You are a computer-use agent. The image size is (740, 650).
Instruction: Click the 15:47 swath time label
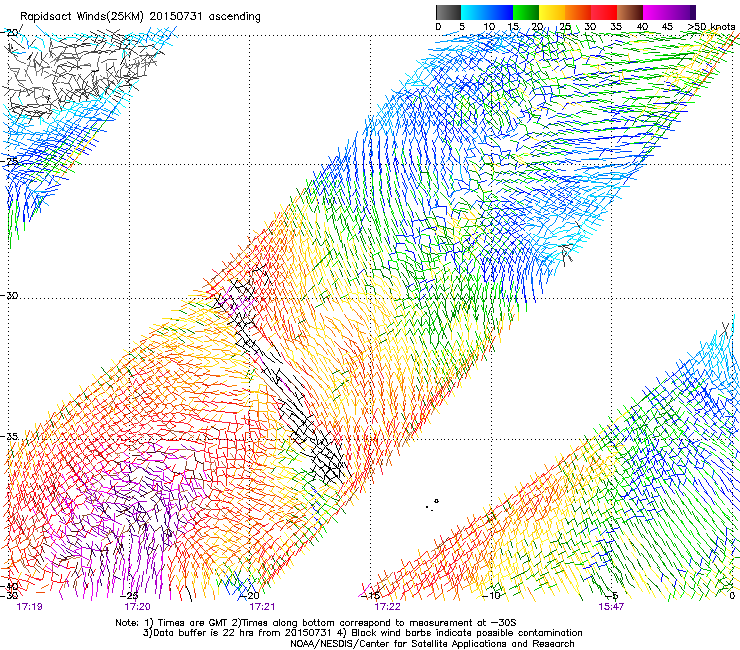pyautogui.click(x=611, y=607)
